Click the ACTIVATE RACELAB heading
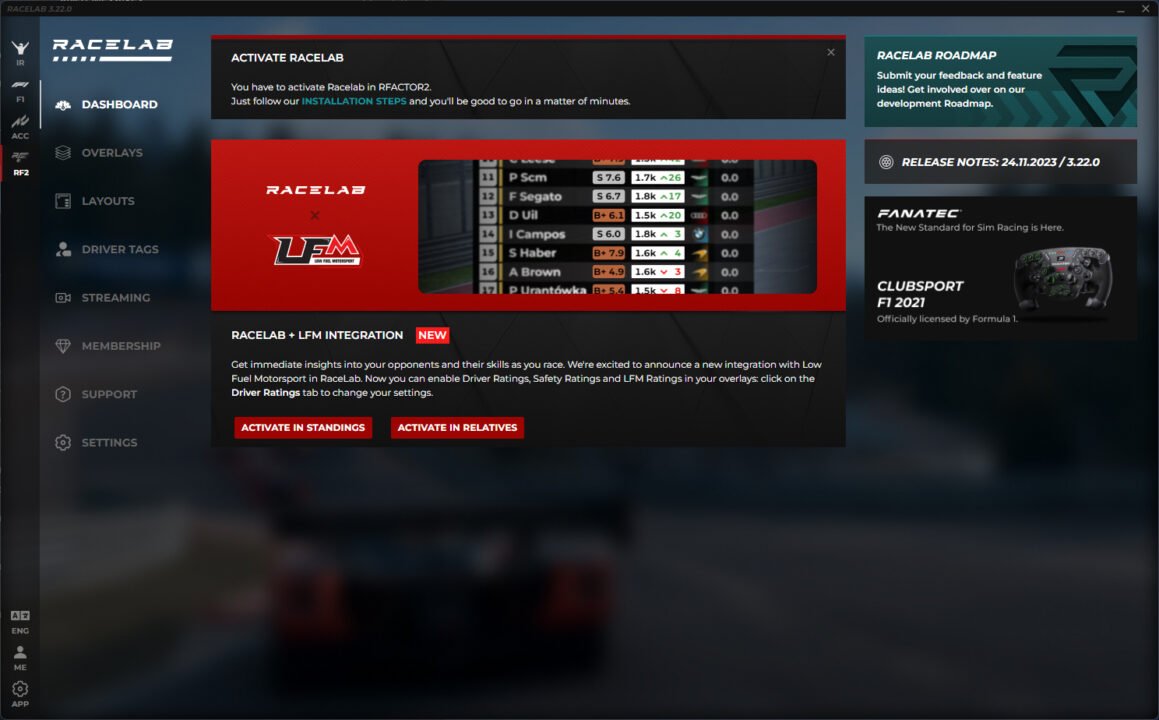Image resolution: width=1159 pixels, height=720 pixels. pyautogui.click(x=287, y=58)
